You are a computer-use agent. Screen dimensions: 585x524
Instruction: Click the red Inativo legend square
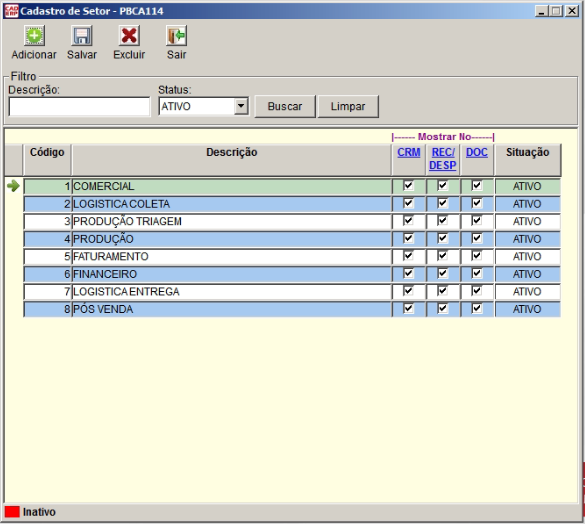(x=12, y=512)
